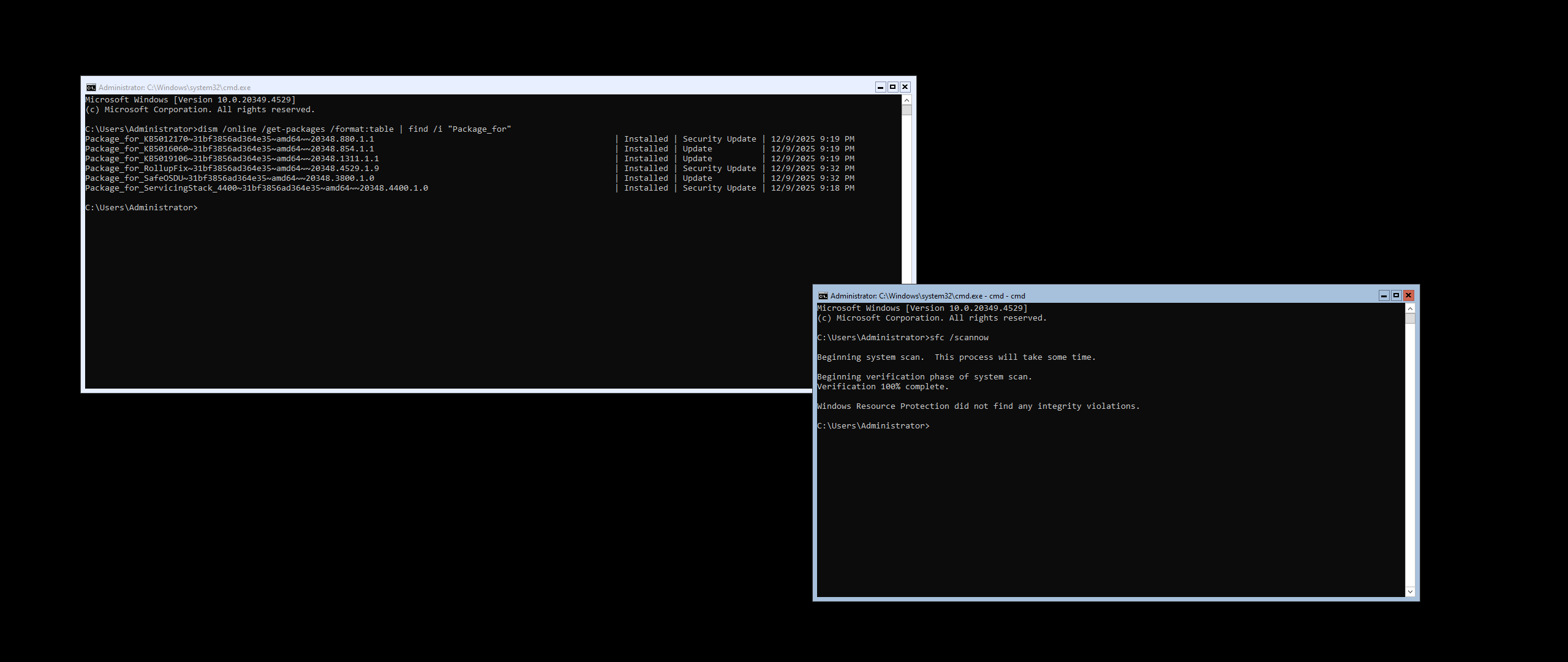Click the scrollbar thumb in dism window

(907, 110)
